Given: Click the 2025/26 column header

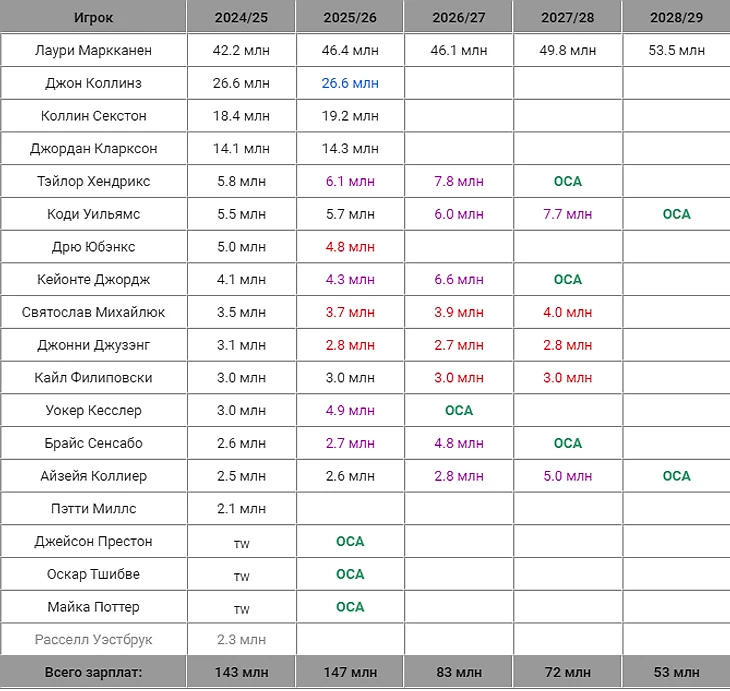Looking at the screenshot, I should click(x=350, y=18).
